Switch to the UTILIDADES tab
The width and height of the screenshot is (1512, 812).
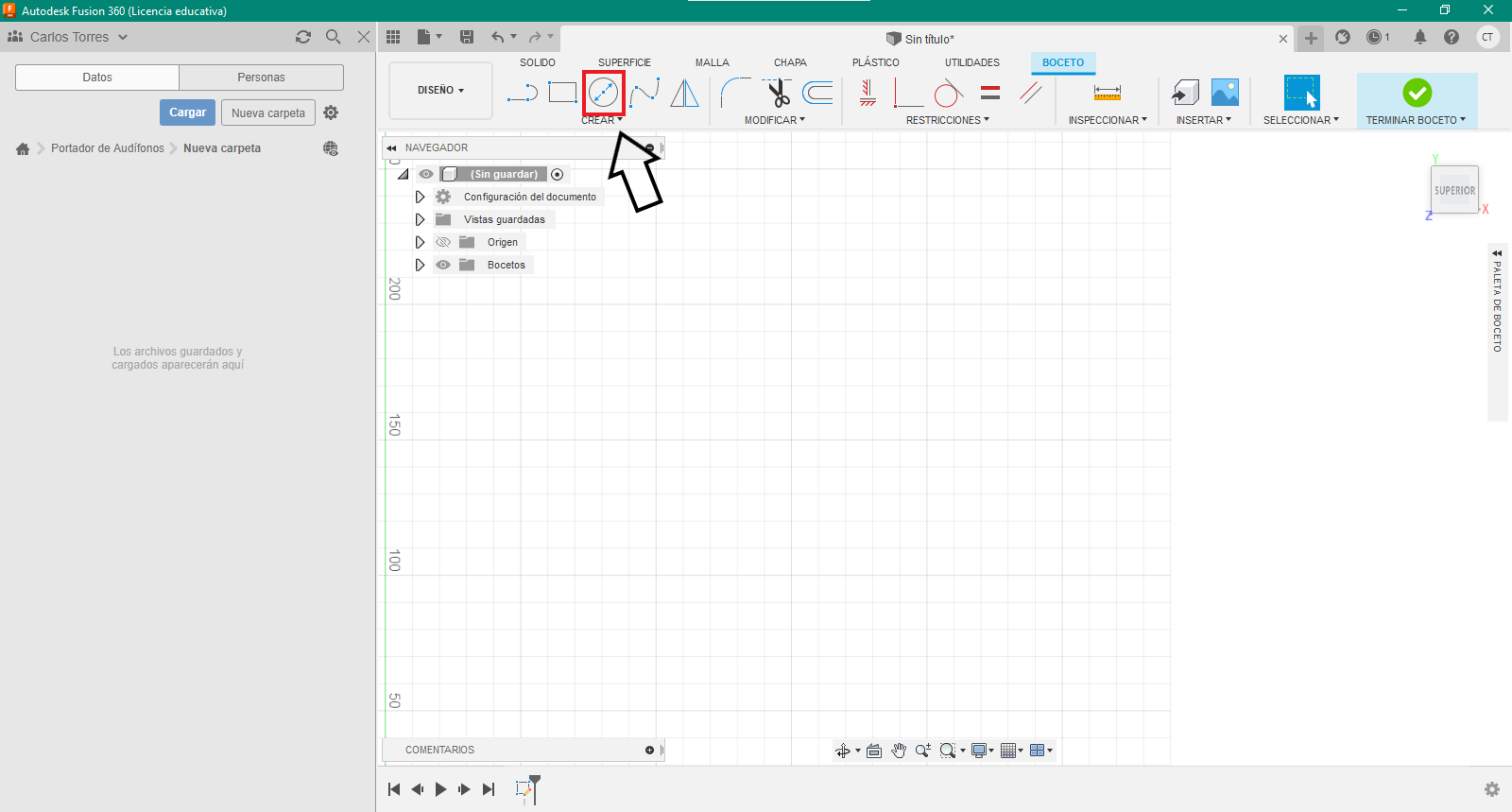[x=972, y=62]
